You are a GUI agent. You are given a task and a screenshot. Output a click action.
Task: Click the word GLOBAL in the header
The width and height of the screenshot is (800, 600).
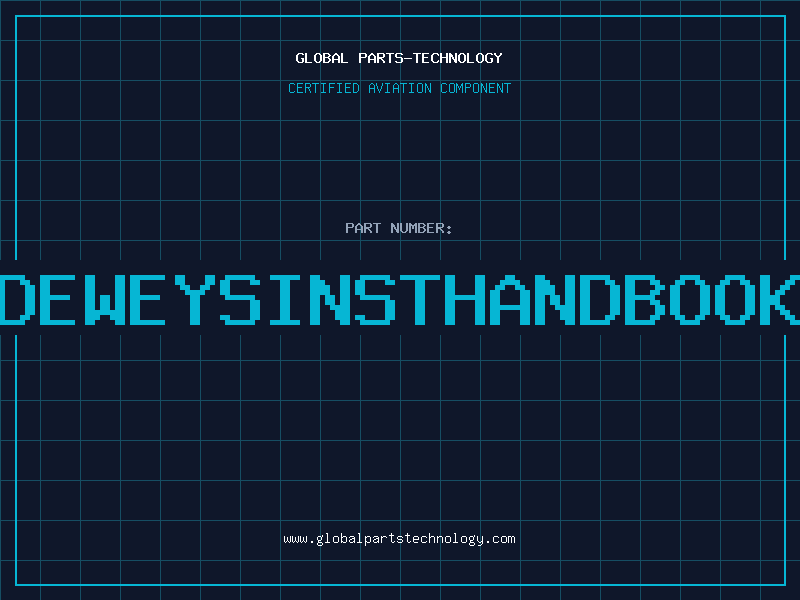[322, 58]
